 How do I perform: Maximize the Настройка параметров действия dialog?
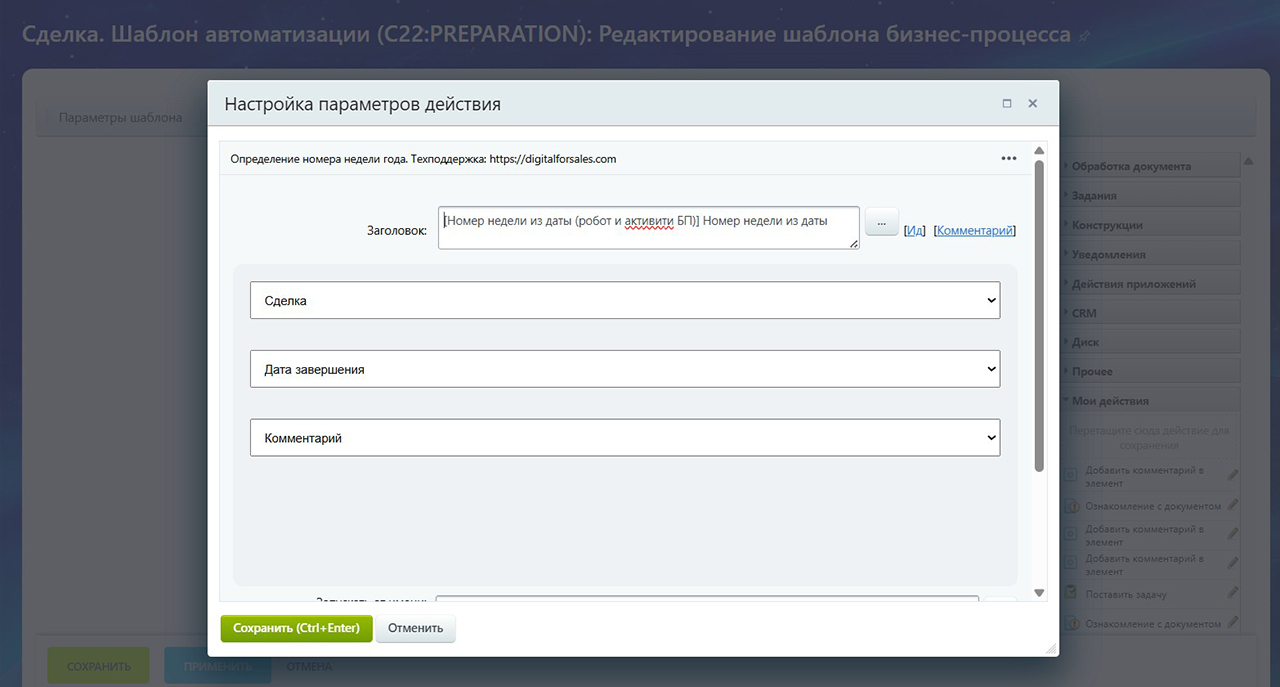(x=1007, y=103)
